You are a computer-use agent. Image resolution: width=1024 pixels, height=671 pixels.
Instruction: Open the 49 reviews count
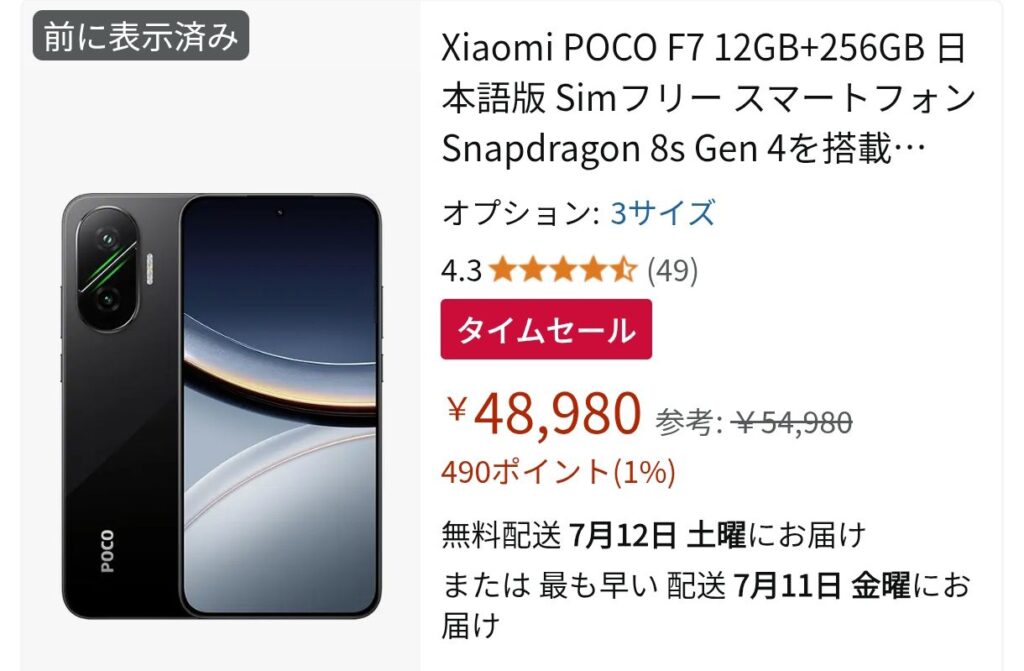pos(673,270)
